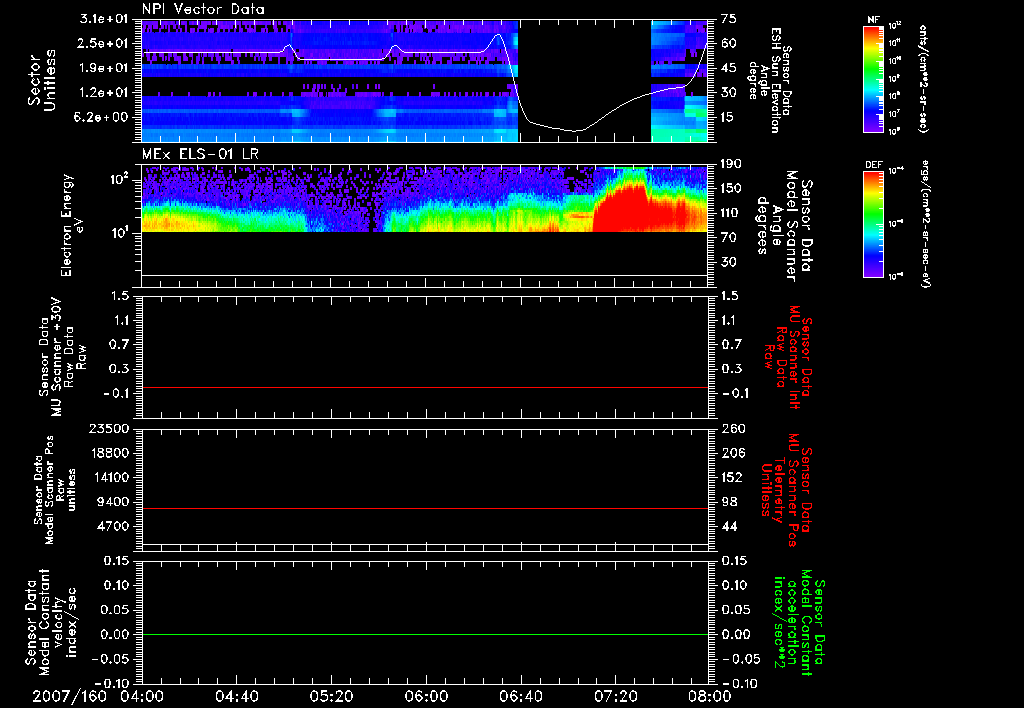Image resolution: width=1024 pixels, height=708 pixels.
Task: Click the "1.2e+01" sector tick label
Action: pyautogui.click(x=104, y=93)
